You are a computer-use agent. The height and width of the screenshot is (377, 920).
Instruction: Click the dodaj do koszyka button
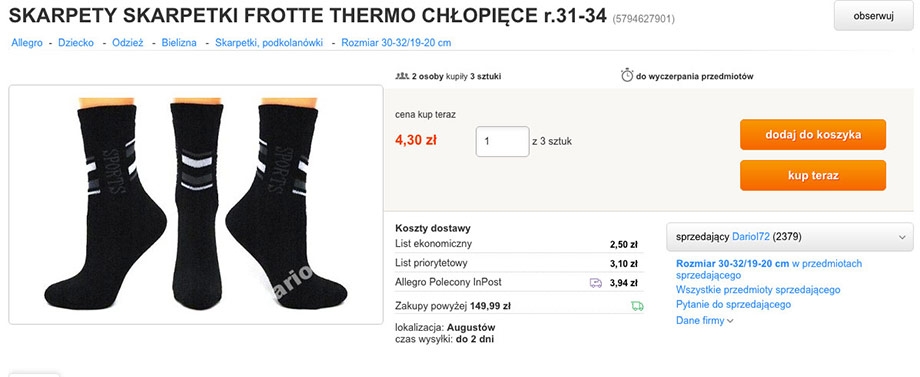click(x=813, y=135)
